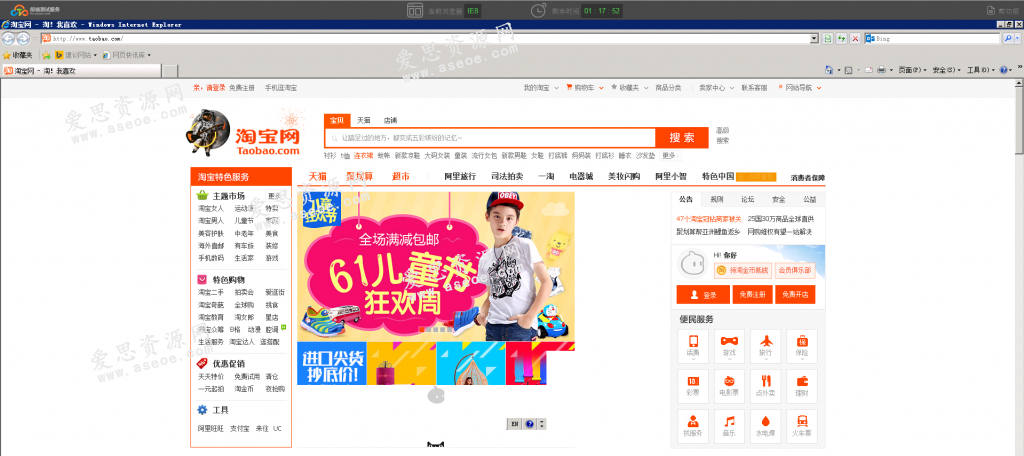This screenshot has width=1024, height=456.
Task: Select the 论坛 tab in notice panel
Action: coord(747,199)
